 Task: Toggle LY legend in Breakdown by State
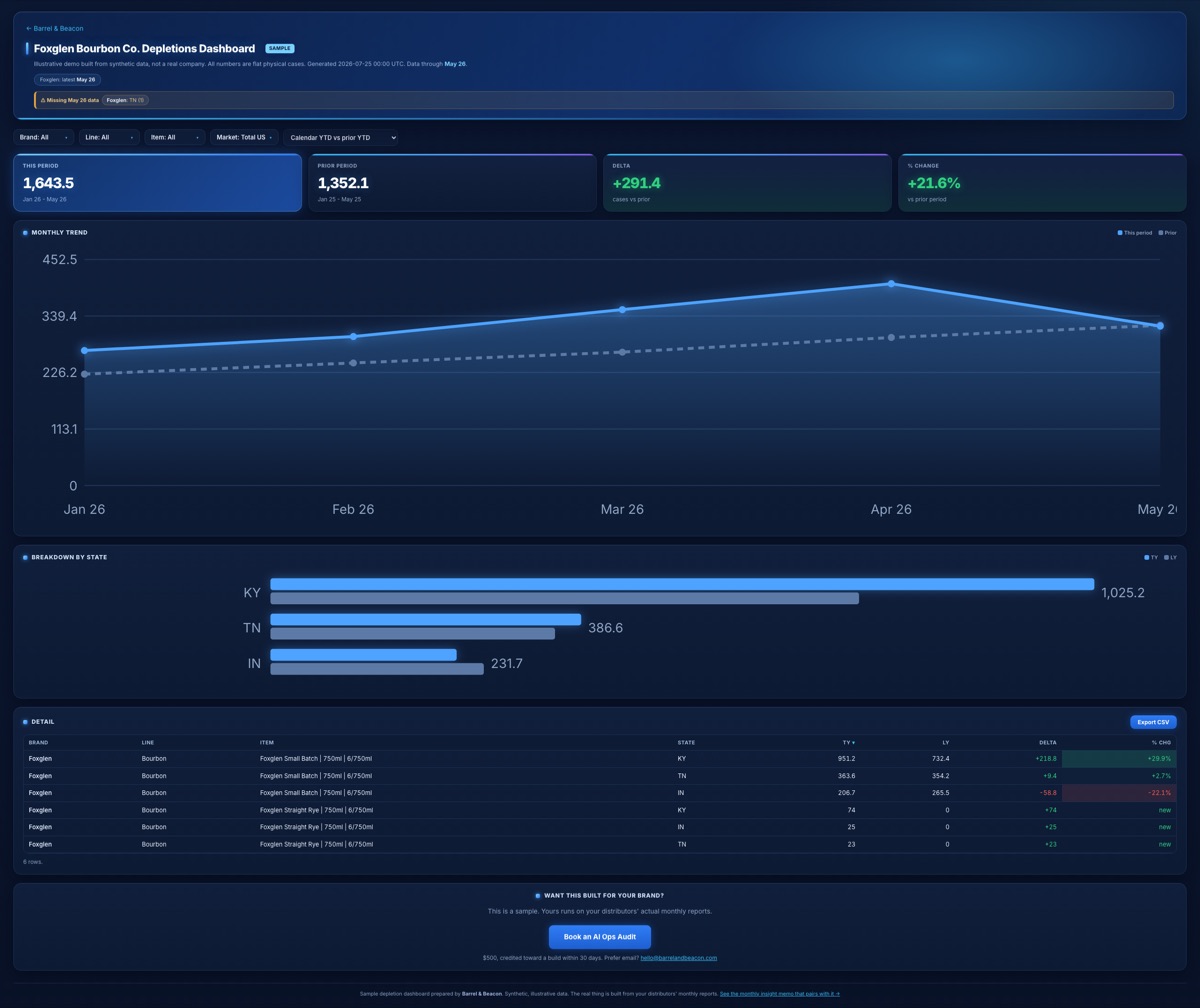pyautogui.click(x=1171, y=558)
